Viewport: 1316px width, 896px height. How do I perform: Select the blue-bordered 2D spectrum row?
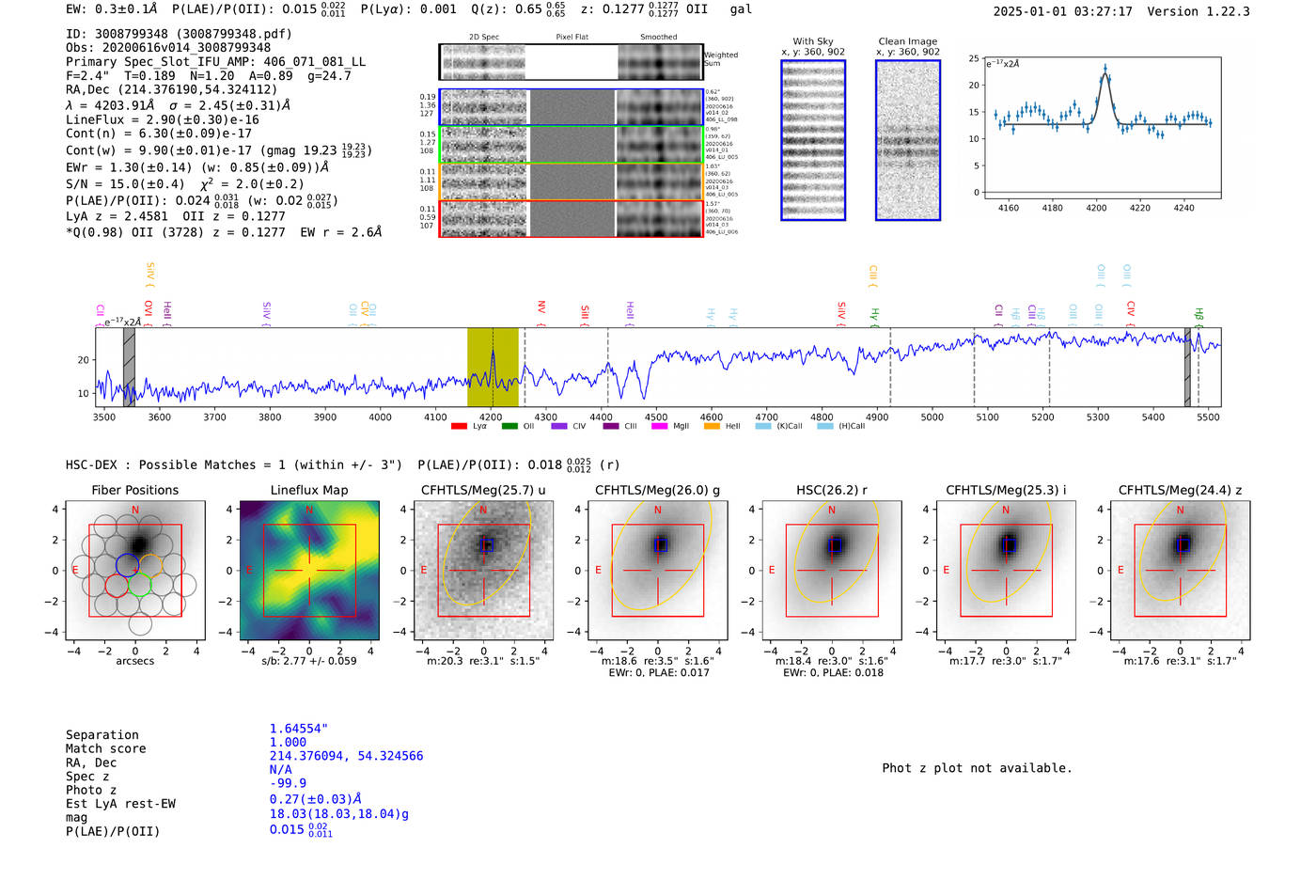(572, 107)
